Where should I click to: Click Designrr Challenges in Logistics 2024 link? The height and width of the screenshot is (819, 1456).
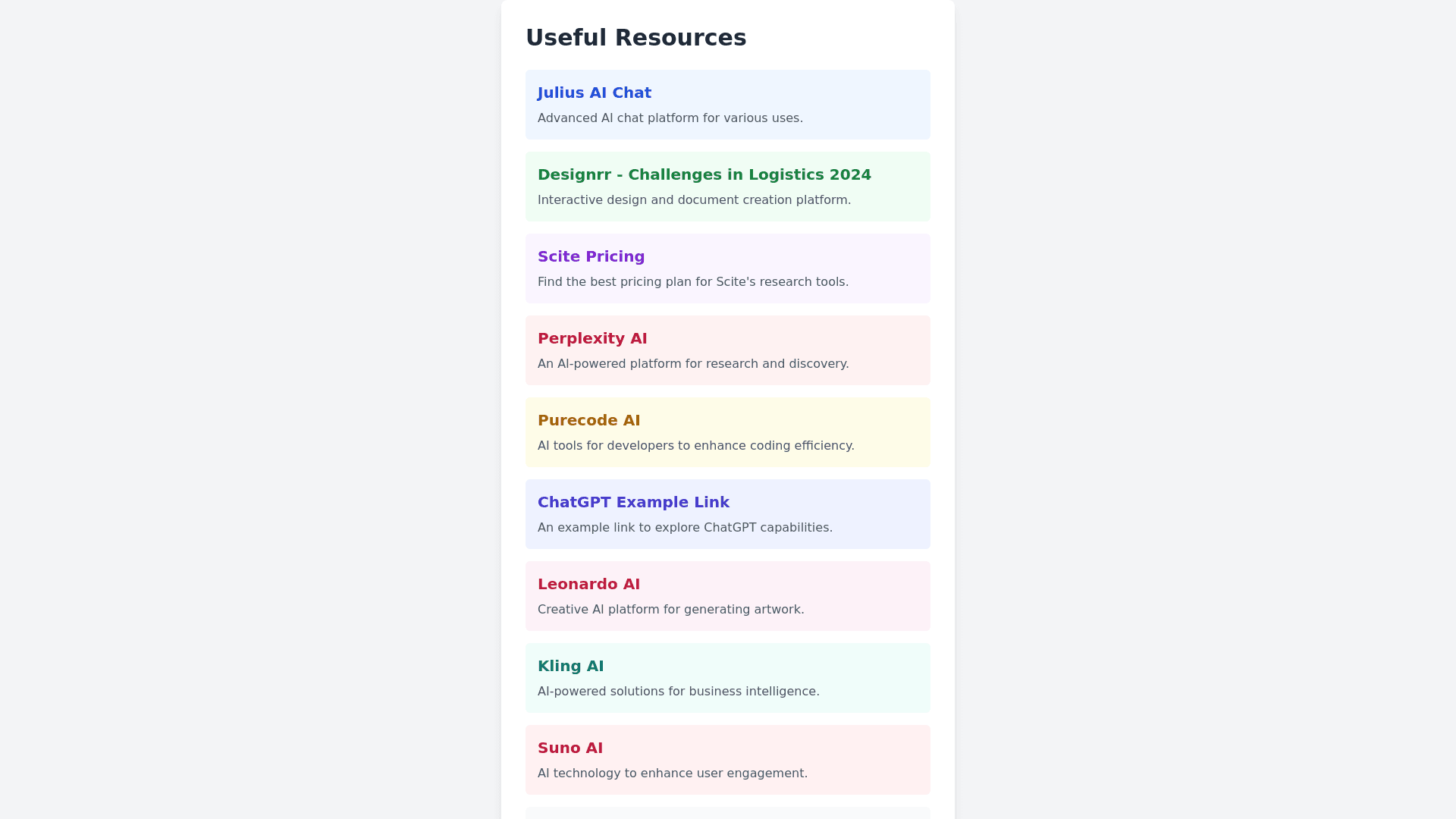point(704,174)
